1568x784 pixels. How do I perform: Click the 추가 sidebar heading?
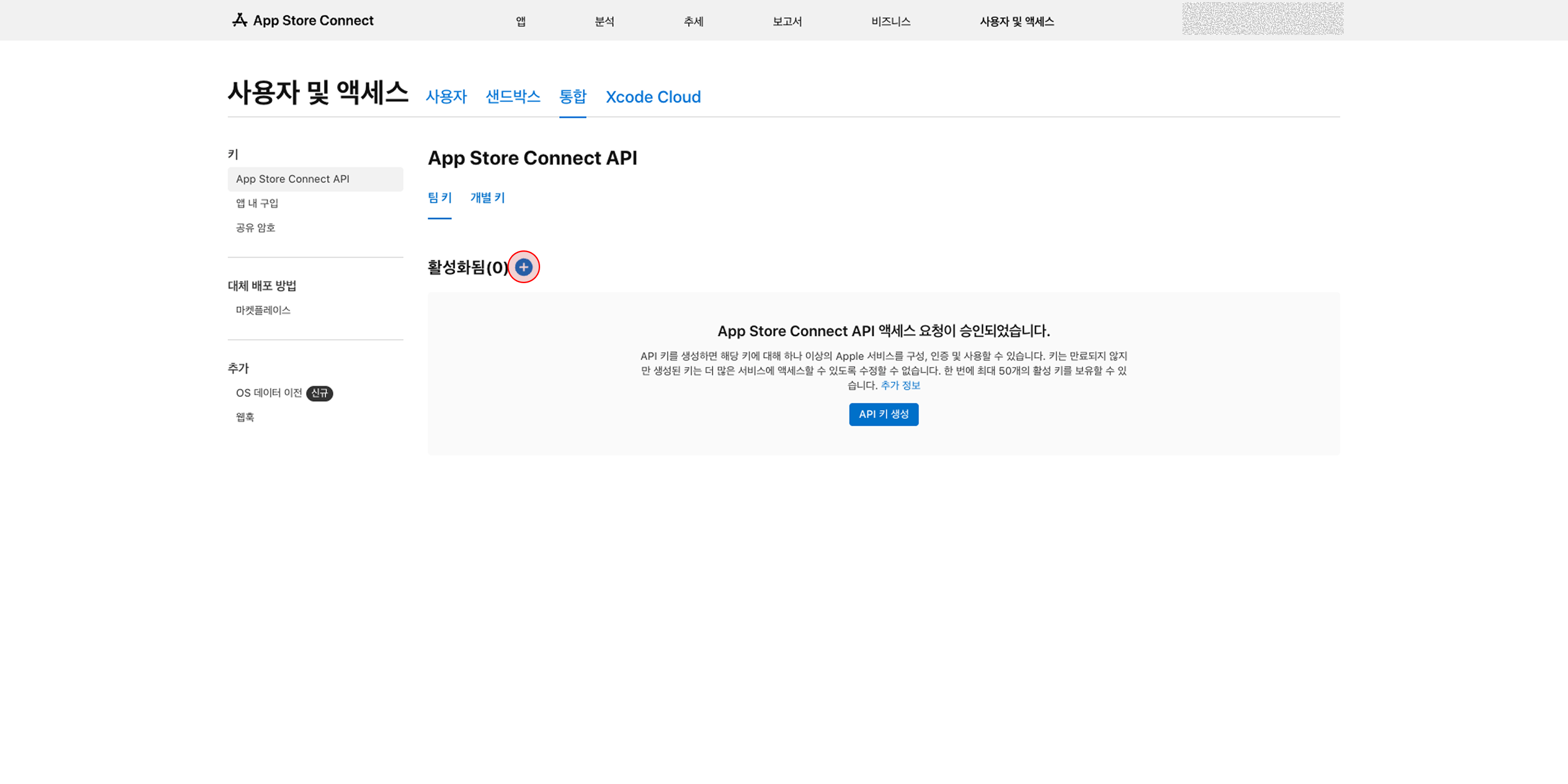coord(238,369)
